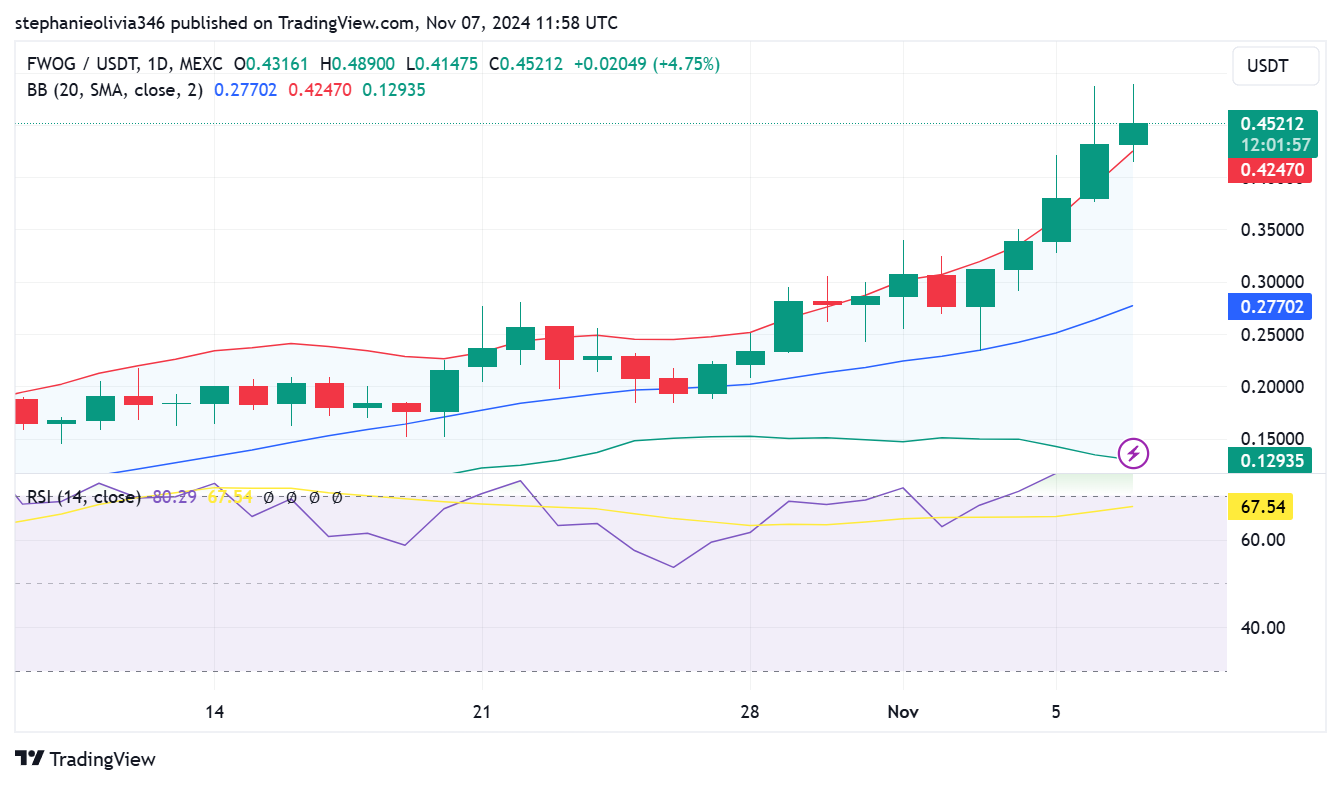Click the TradingView logo at bottom

(85, 759)
